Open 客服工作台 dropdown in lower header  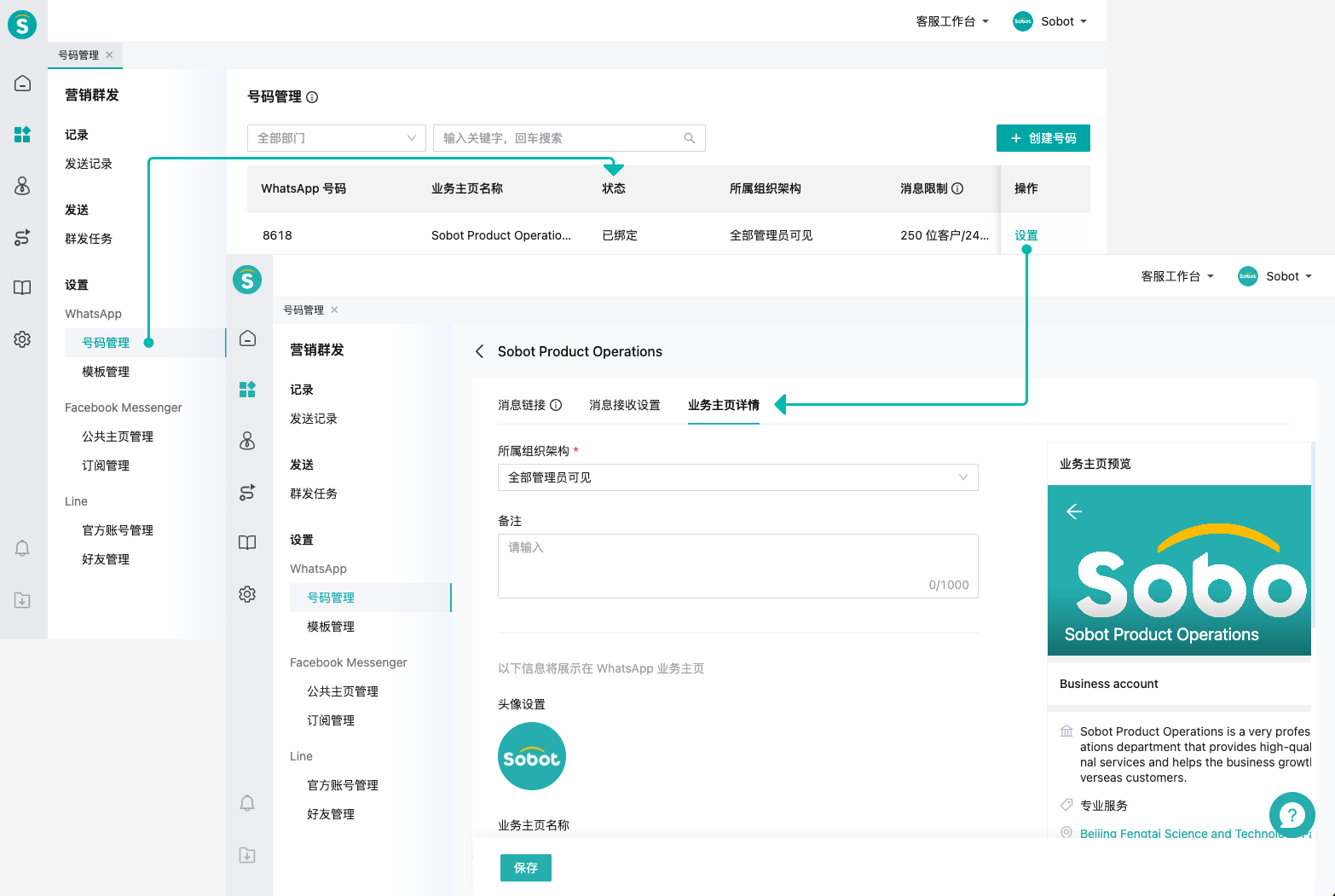1177,276
